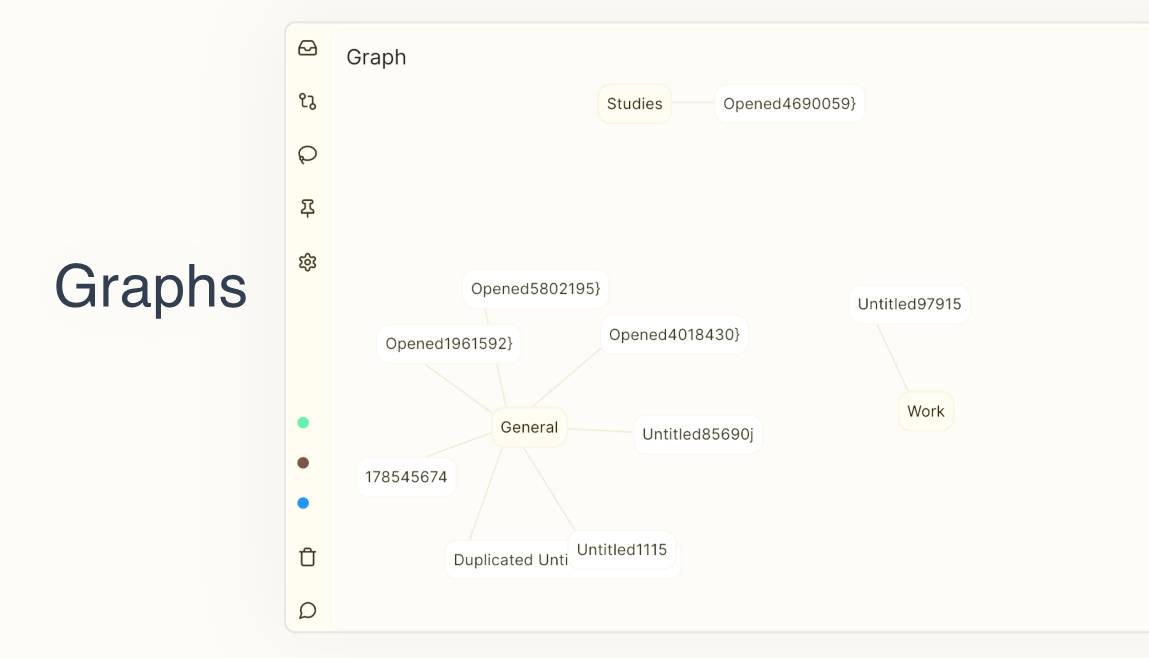The image size is (1149, 658).
Task: Open the 178545674 node
Action: (406, 477)
